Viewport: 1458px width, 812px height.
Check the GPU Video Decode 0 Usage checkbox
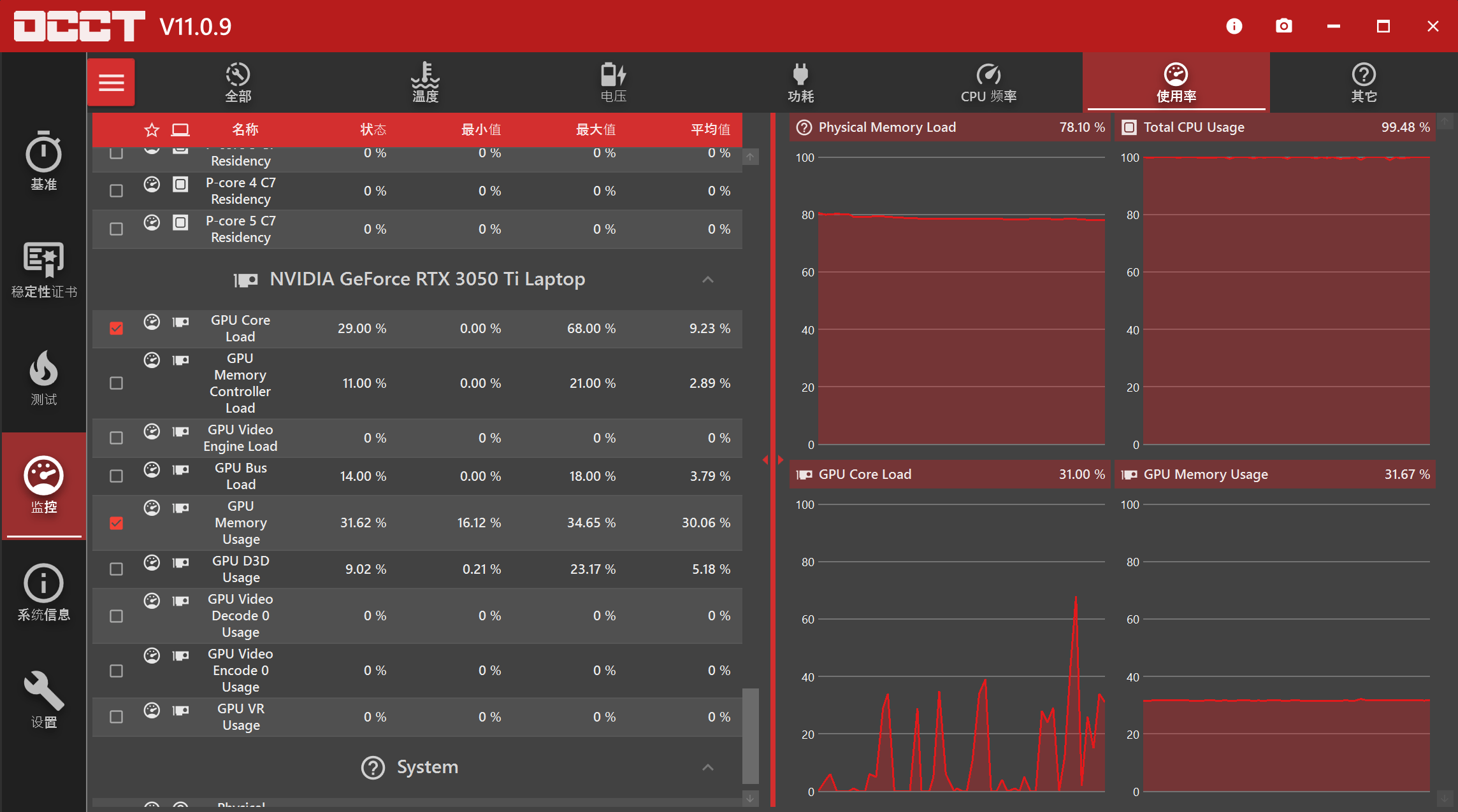click(x=116, y=616)
